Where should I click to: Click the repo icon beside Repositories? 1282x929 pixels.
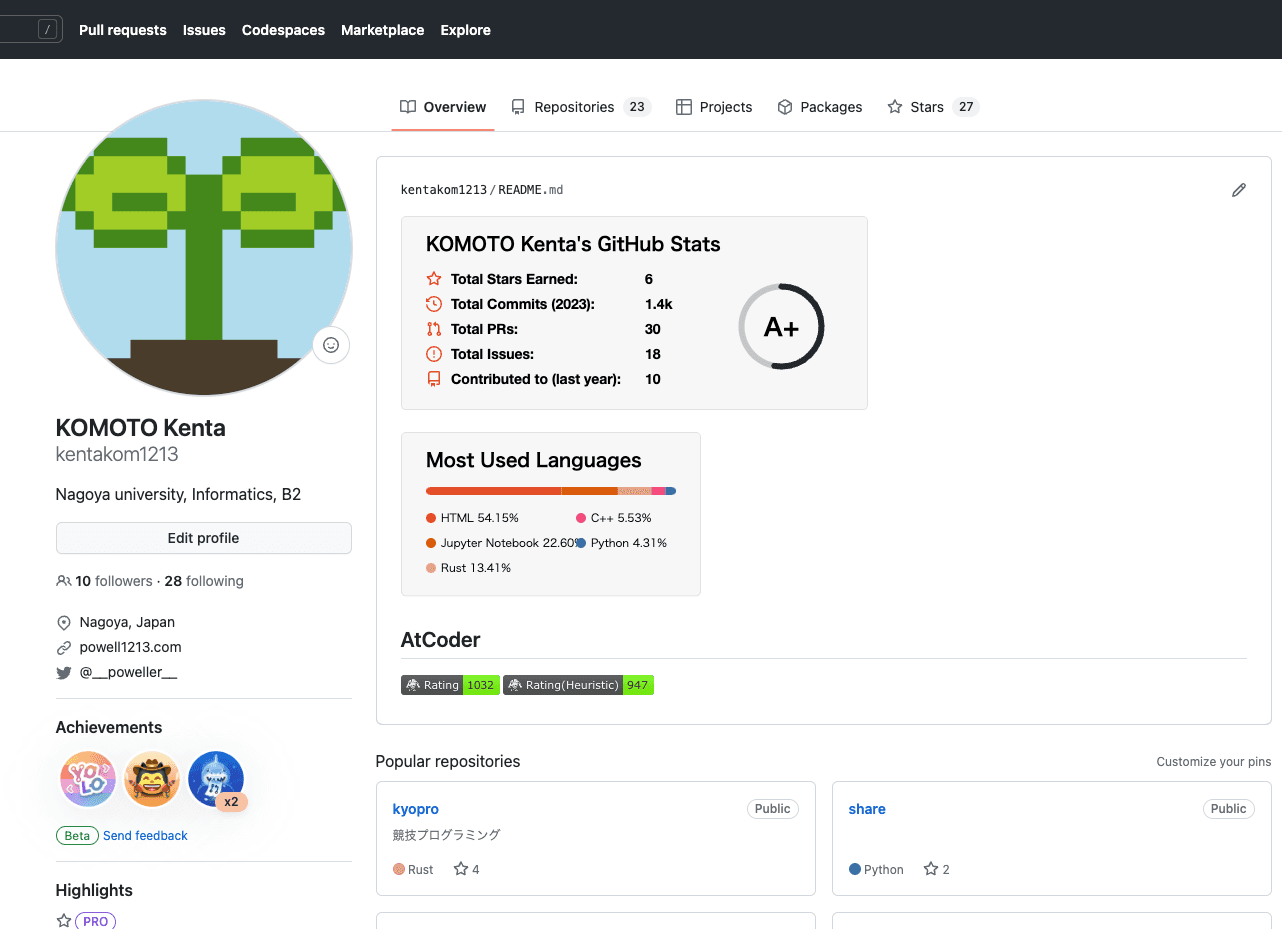(518, 107)
